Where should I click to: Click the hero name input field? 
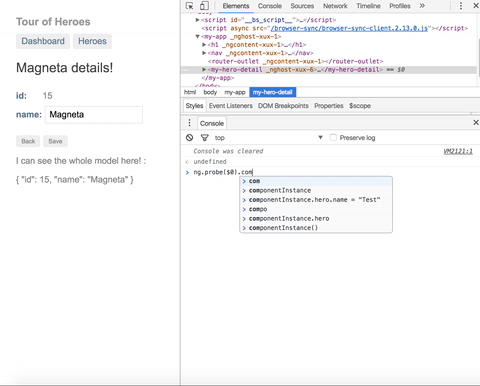(94, 115)
